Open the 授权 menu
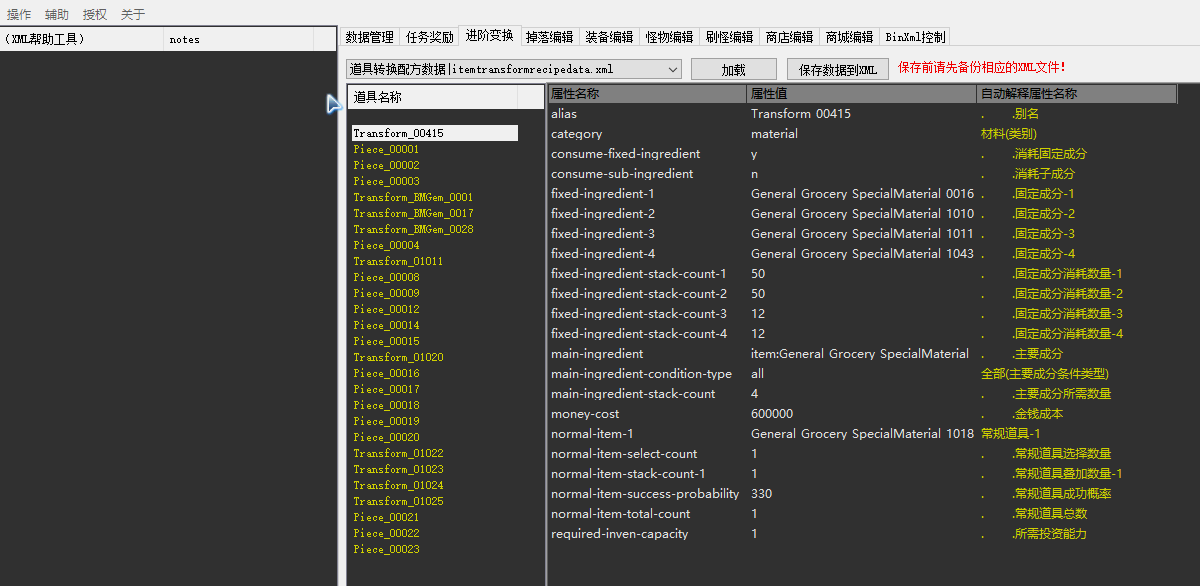Screen dimensions: 1200x586 tap(95, 14)
